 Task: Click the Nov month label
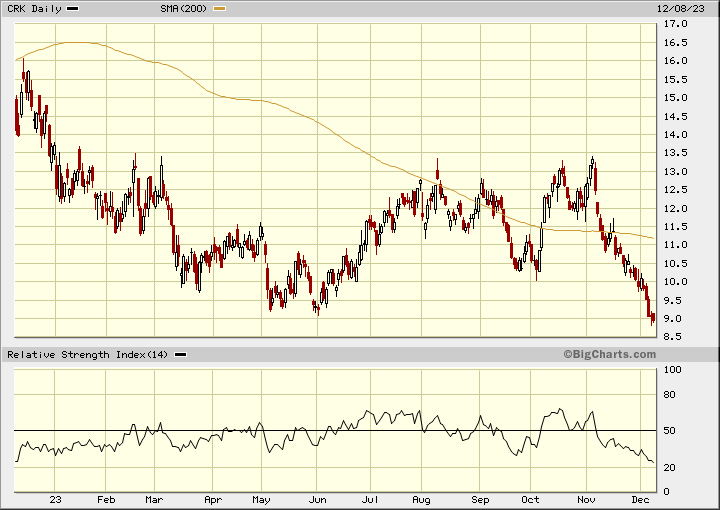586,499
